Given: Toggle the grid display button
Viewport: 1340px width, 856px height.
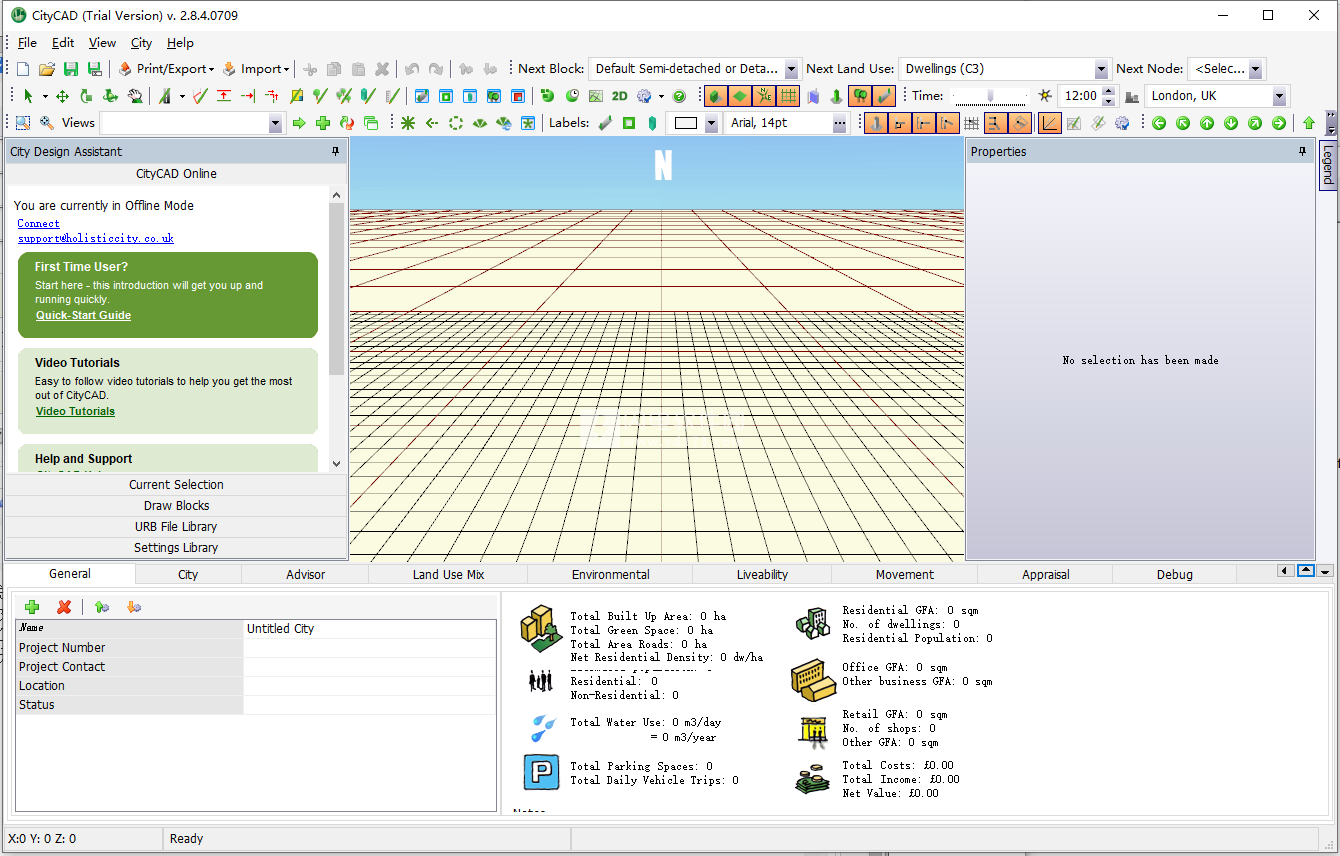Looking at the screenshot, I should click(788, 96).
